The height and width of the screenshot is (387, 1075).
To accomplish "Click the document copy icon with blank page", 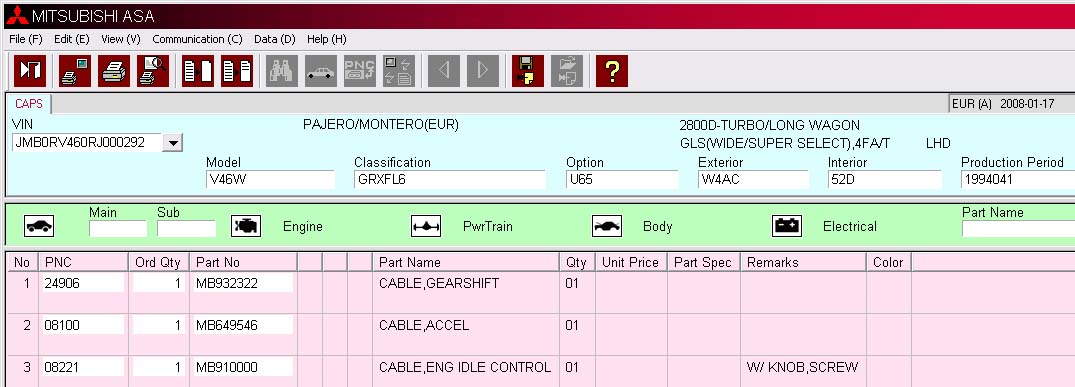I will click(x=197, y=71).
